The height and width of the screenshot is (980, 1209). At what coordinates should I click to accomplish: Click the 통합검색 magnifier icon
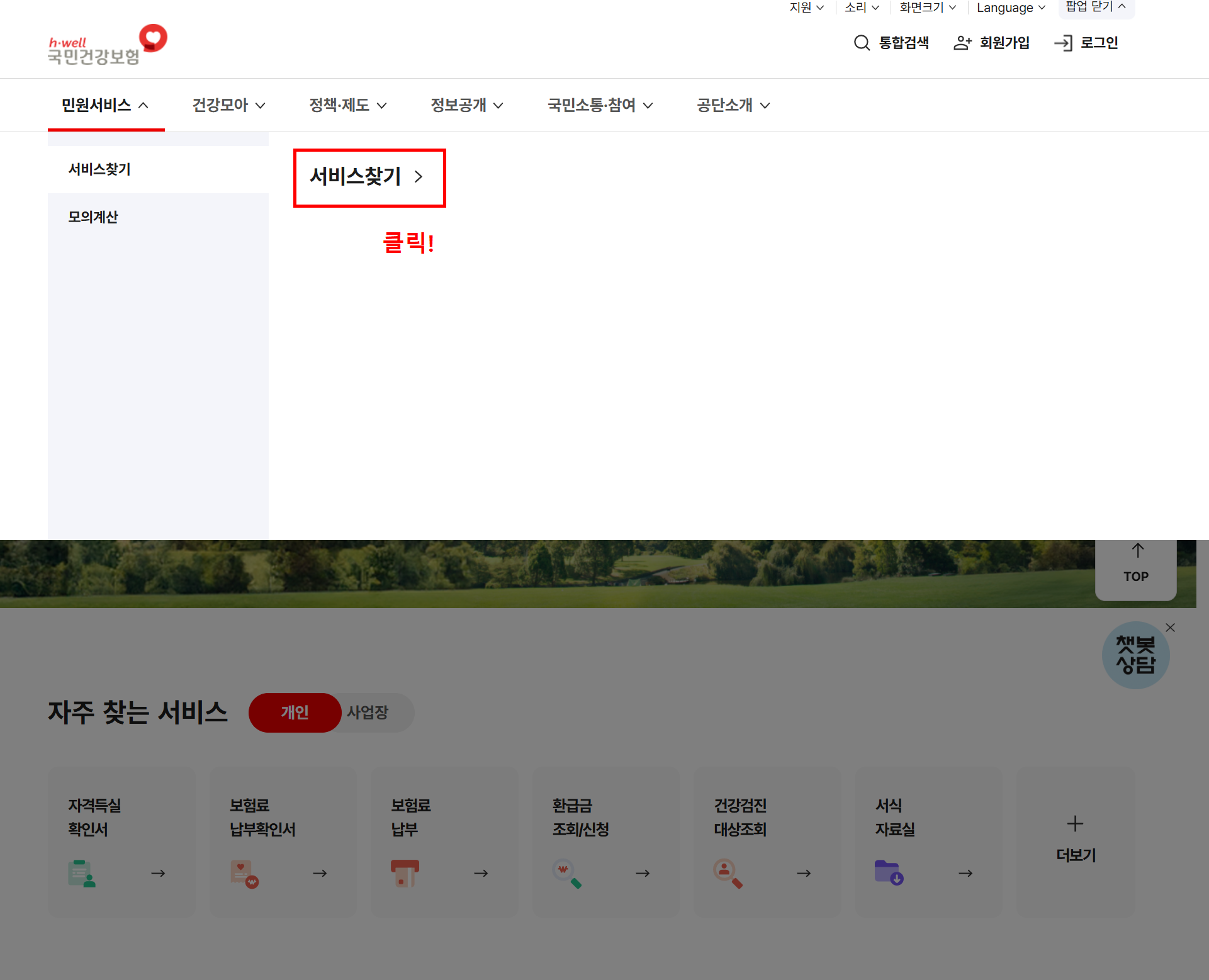coord(862,43)
